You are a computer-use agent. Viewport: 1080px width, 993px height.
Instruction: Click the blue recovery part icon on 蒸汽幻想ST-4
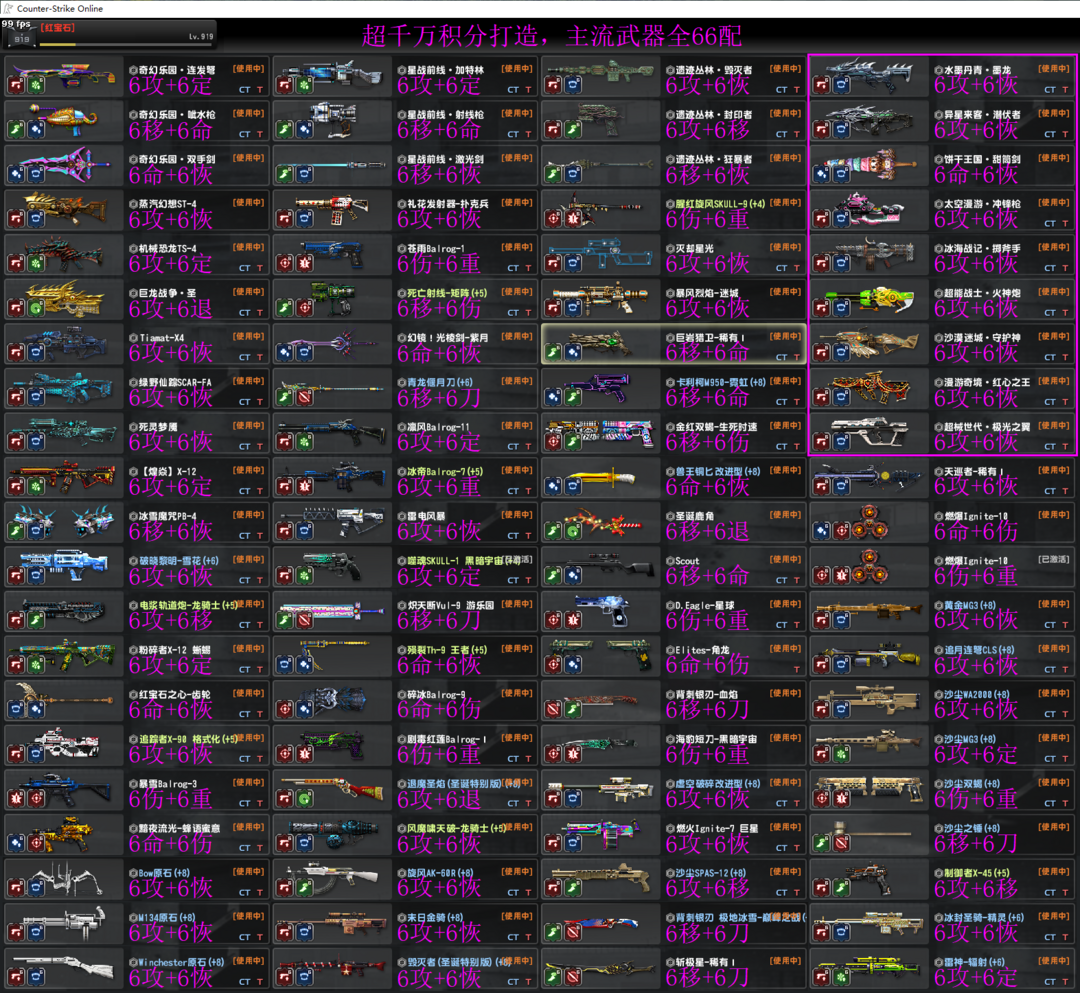point(36,219)
